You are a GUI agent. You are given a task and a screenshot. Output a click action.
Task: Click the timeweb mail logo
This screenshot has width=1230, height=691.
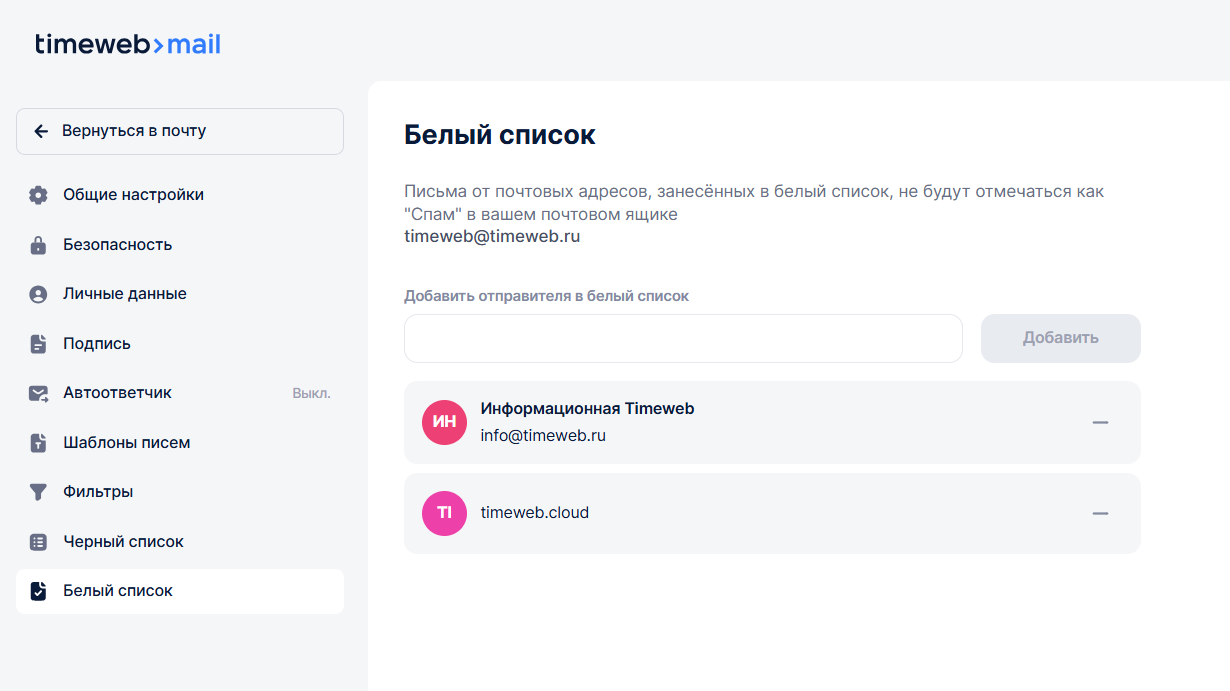[128, 44]
